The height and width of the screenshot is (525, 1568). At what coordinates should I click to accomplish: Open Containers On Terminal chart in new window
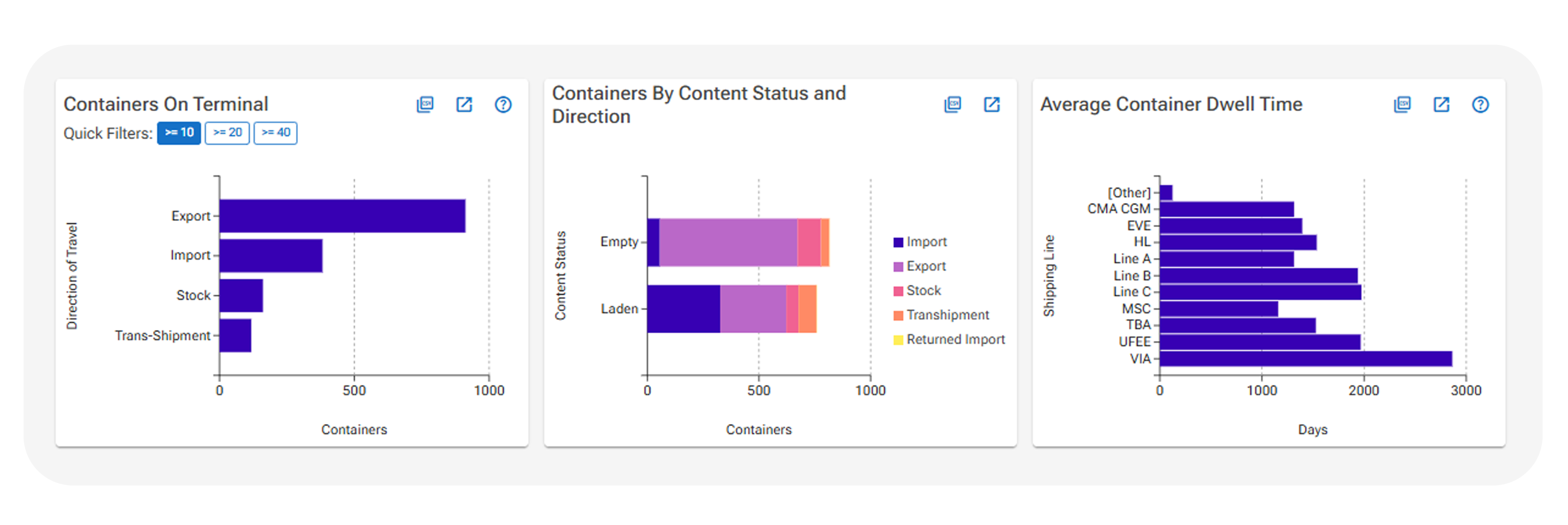[x=464, y=105]
